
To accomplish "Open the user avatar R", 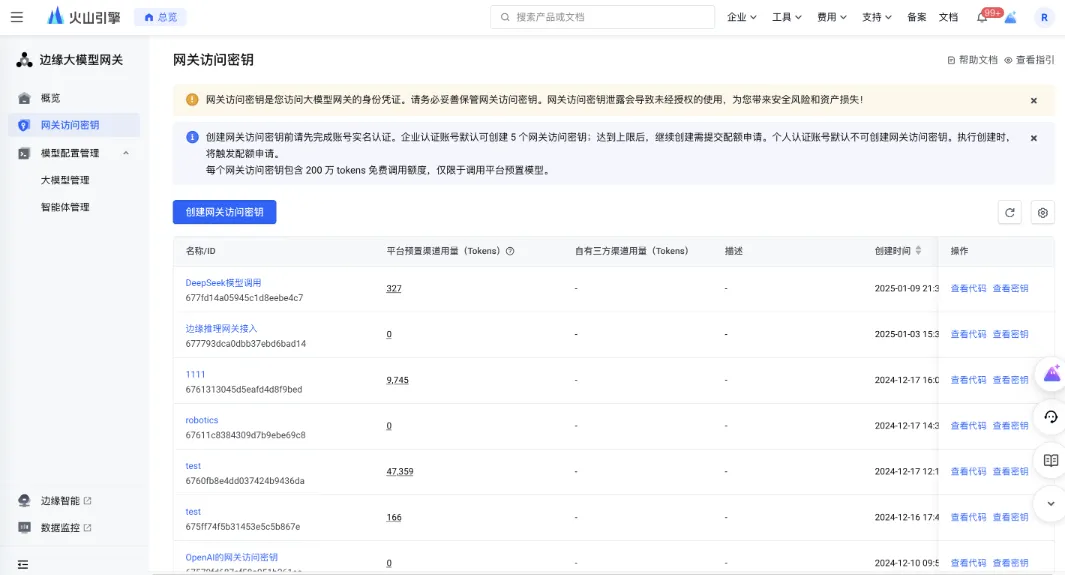I will [1044, 17].
